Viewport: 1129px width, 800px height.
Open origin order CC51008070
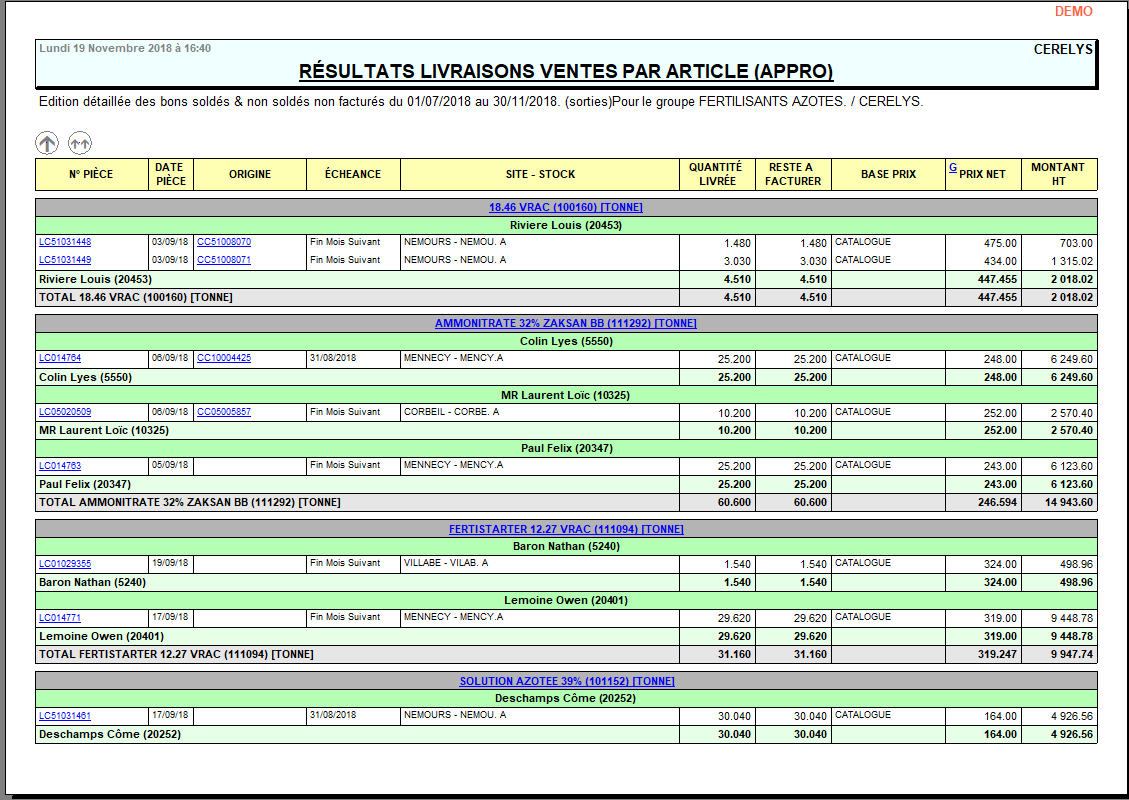tap(224, 242)
